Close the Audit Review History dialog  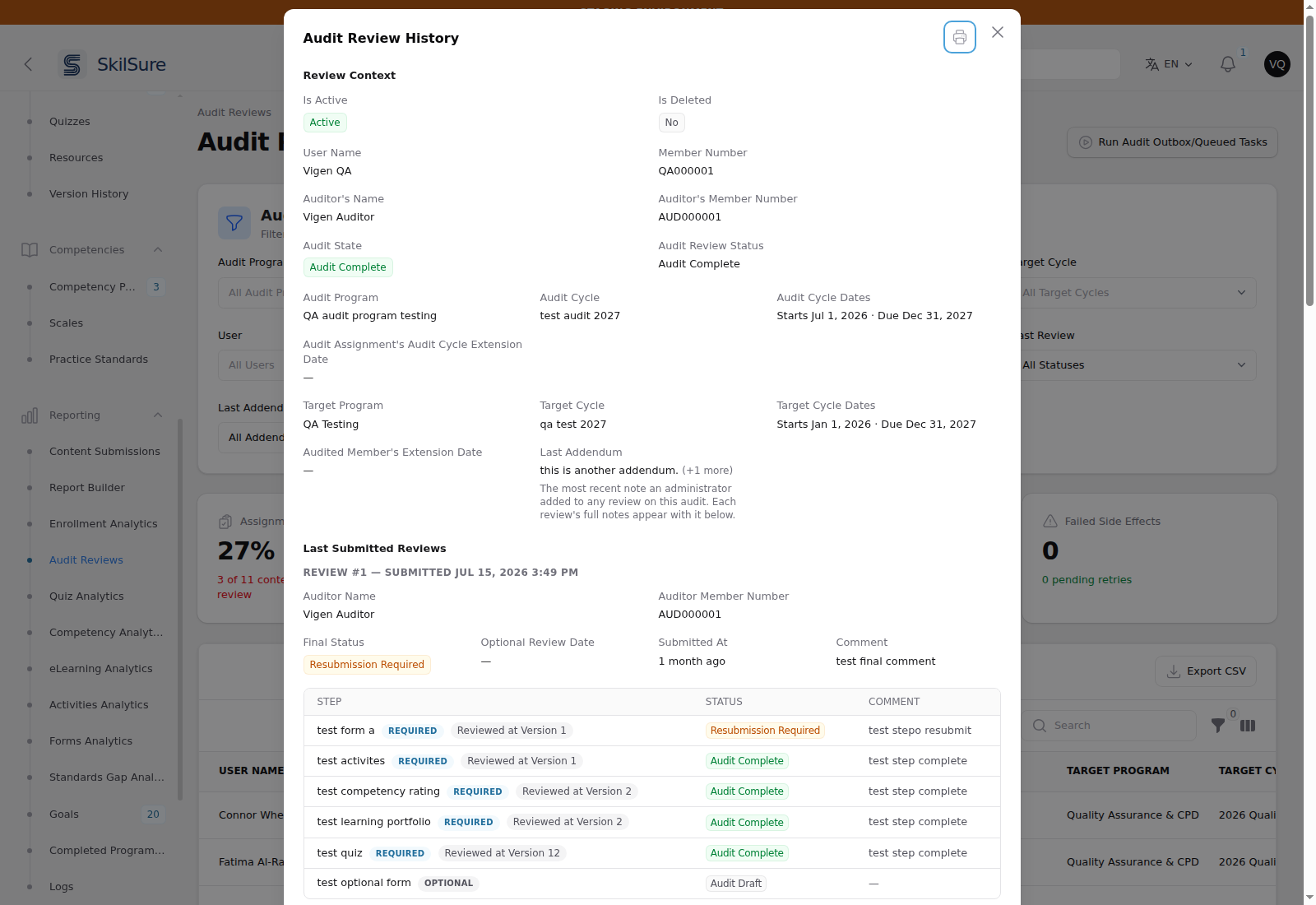[997, 32]
